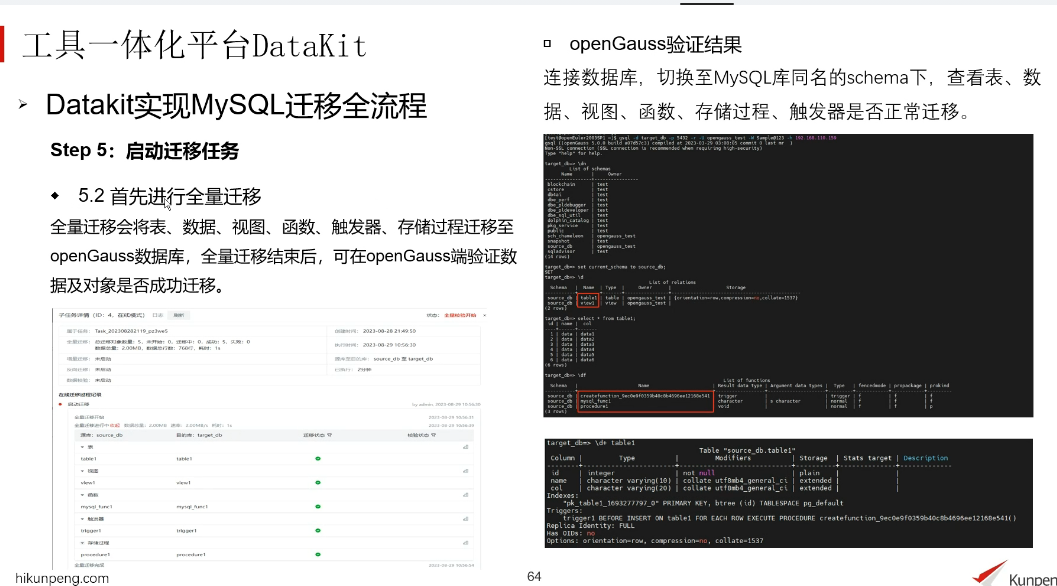
Task: Click the Description column header in terminal output
Action: [926, 458]
